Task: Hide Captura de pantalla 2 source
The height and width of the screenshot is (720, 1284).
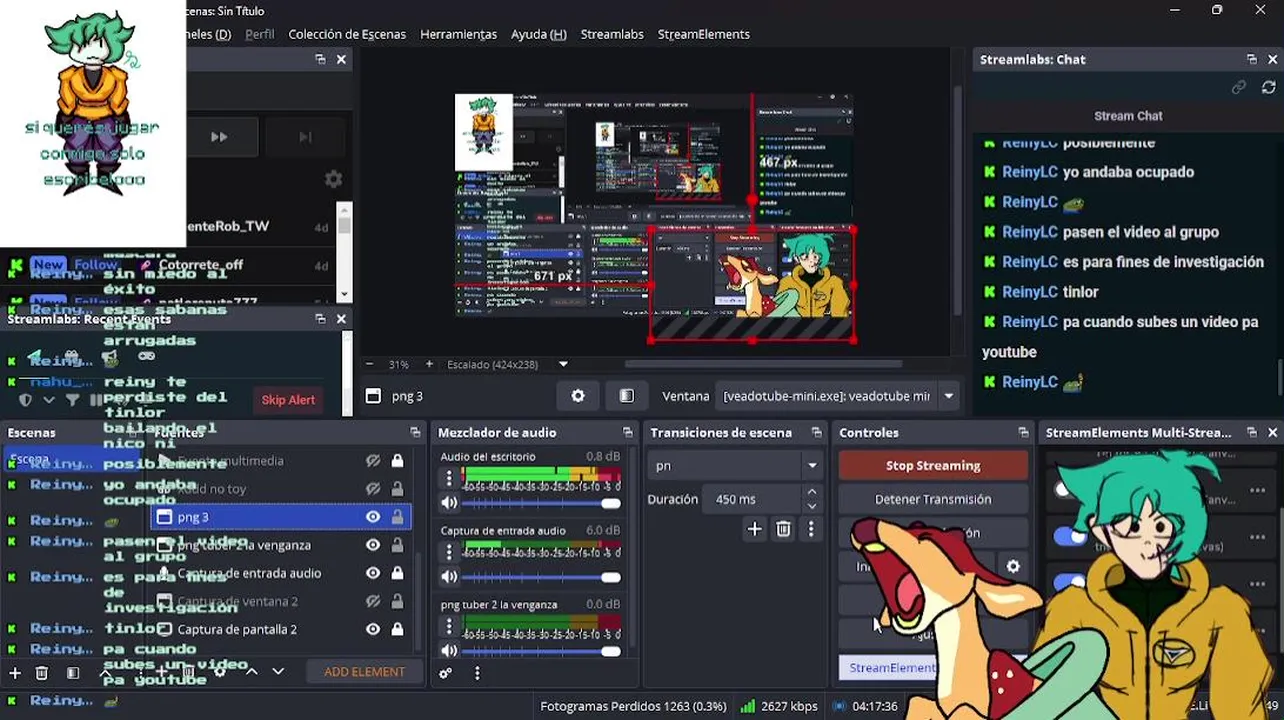Action: click(373, 629)
